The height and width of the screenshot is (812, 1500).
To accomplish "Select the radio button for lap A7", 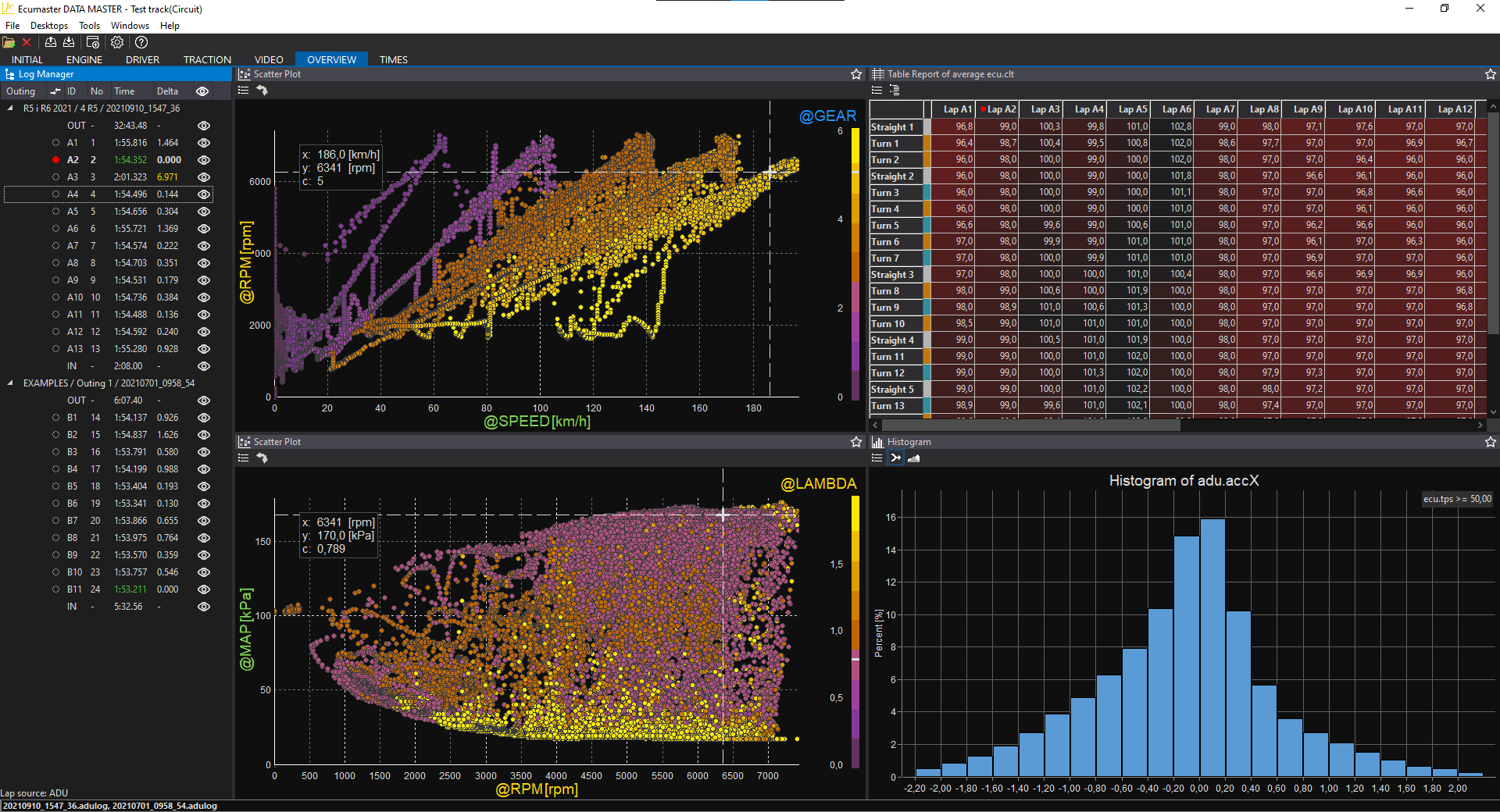I will click(55, 246).
